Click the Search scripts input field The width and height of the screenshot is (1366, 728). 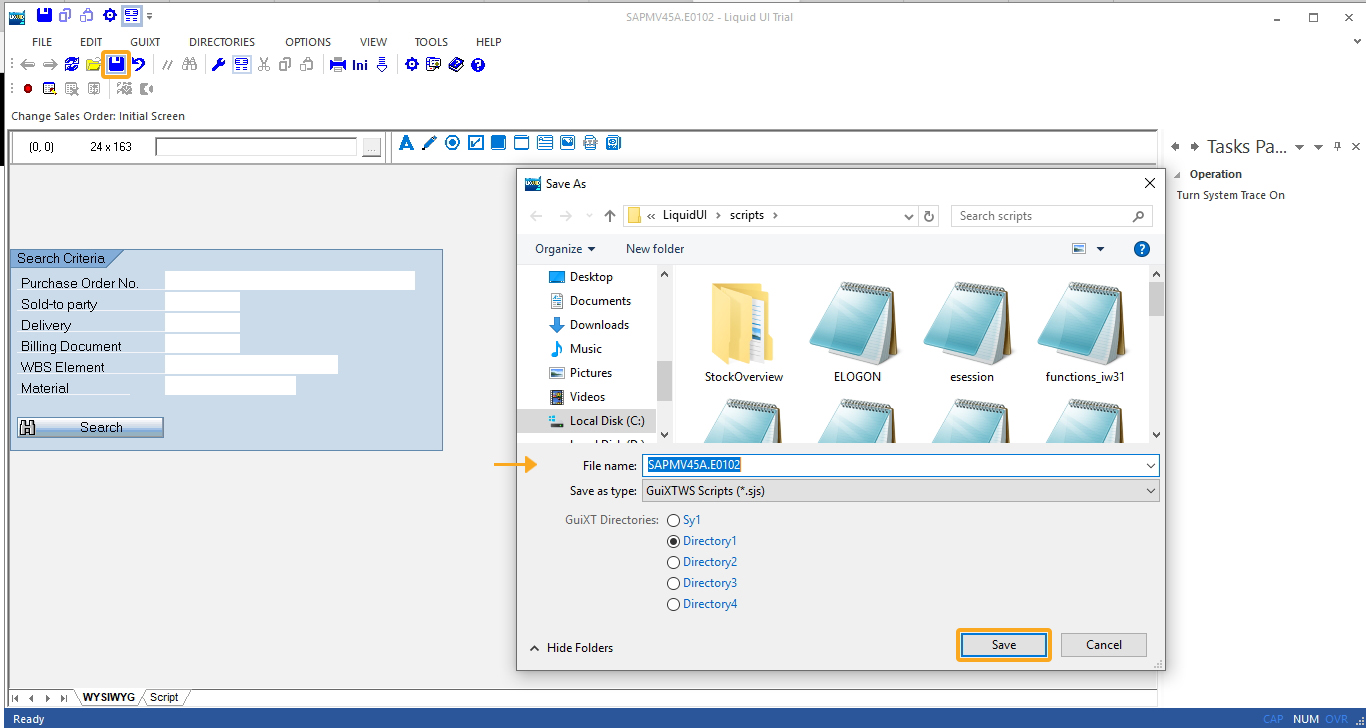pyautogui.click(x=1052, y=216)
